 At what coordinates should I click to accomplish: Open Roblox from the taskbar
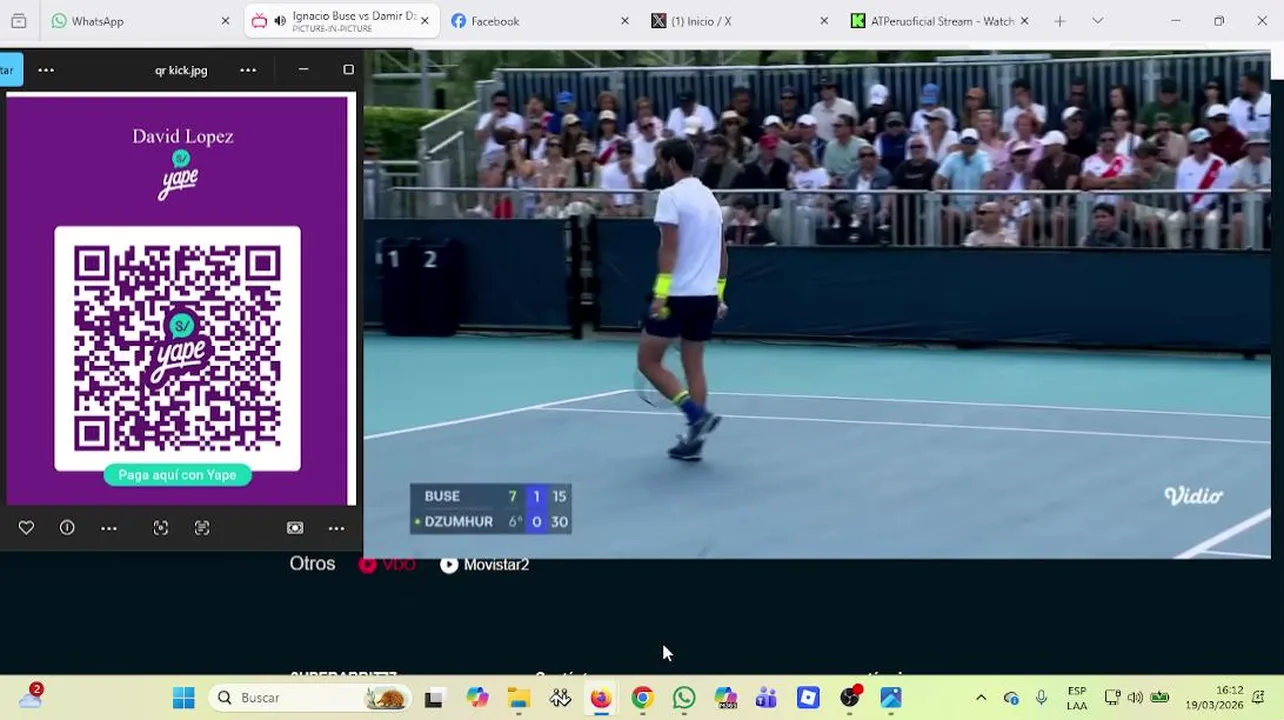[x=808, y=698]
